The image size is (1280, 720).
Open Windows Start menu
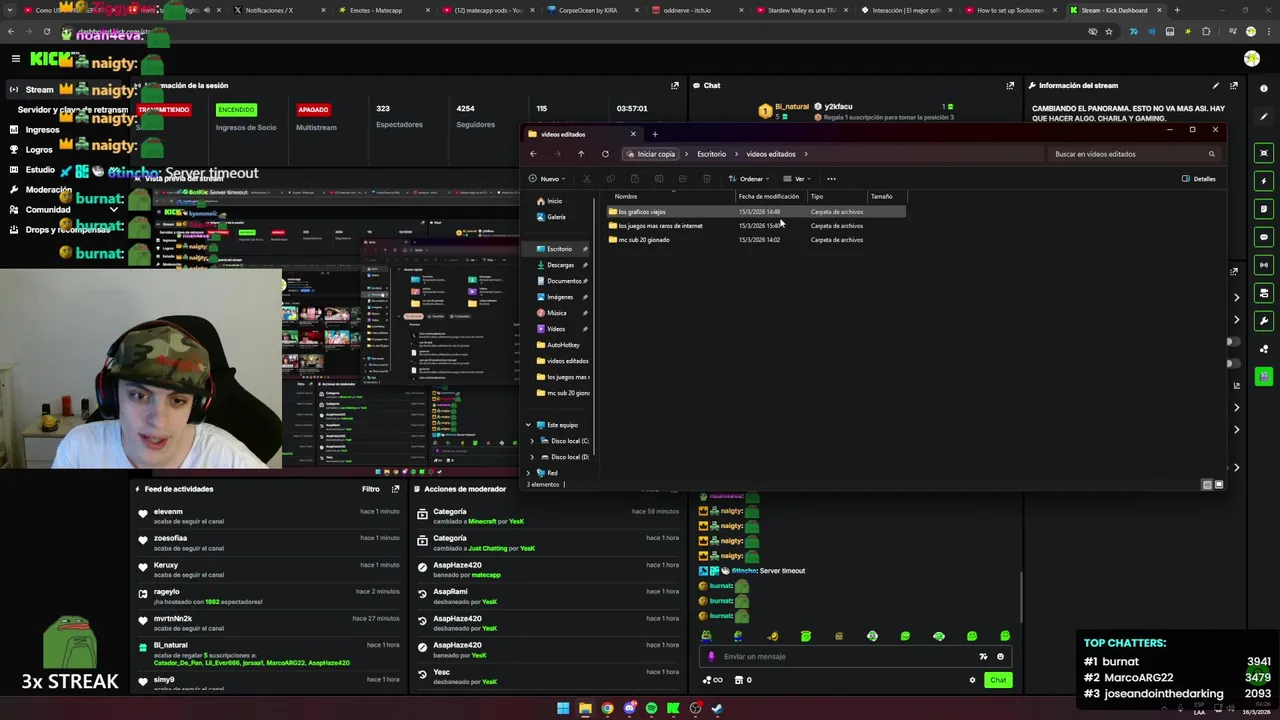(563, 708)
